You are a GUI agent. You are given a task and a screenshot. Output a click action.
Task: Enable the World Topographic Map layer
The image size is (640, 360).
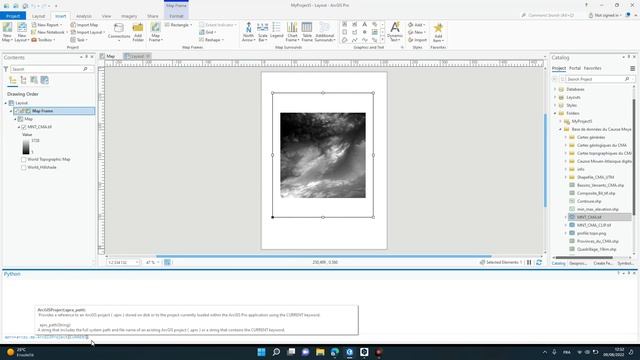tap(24, 160)
